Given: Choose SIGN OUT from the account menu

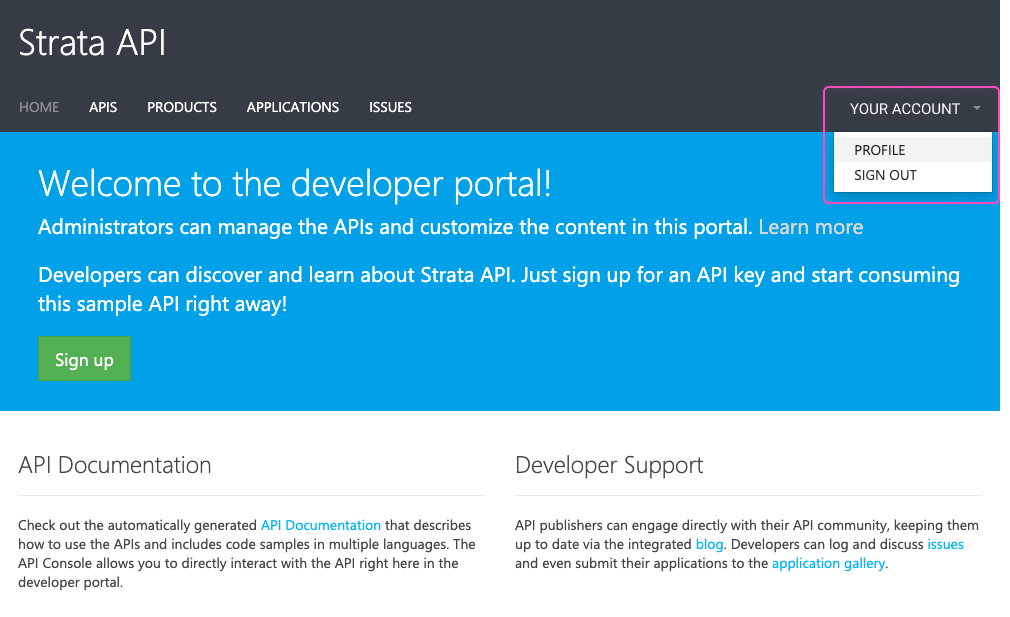Looking at the screenshot, I should coord(885,175).
